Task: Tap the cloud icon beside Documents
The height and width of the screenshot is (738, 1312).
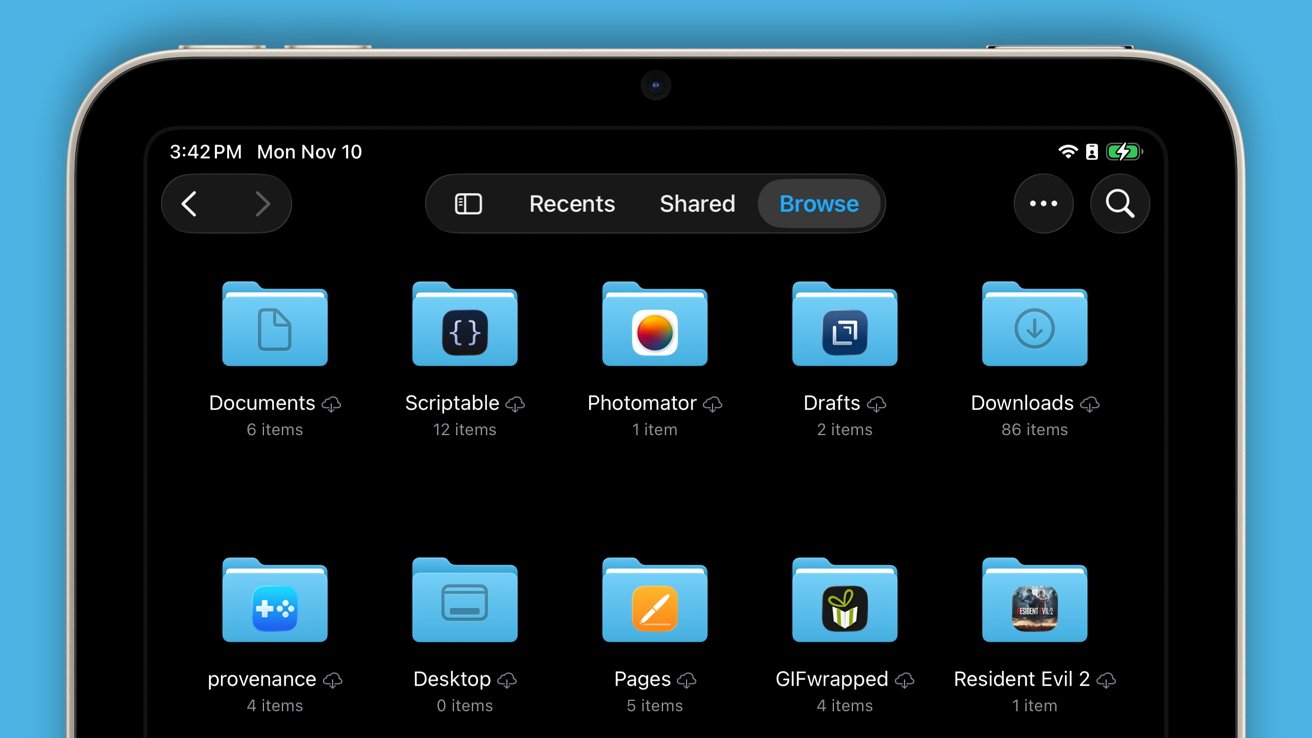Action: point(332,404)
